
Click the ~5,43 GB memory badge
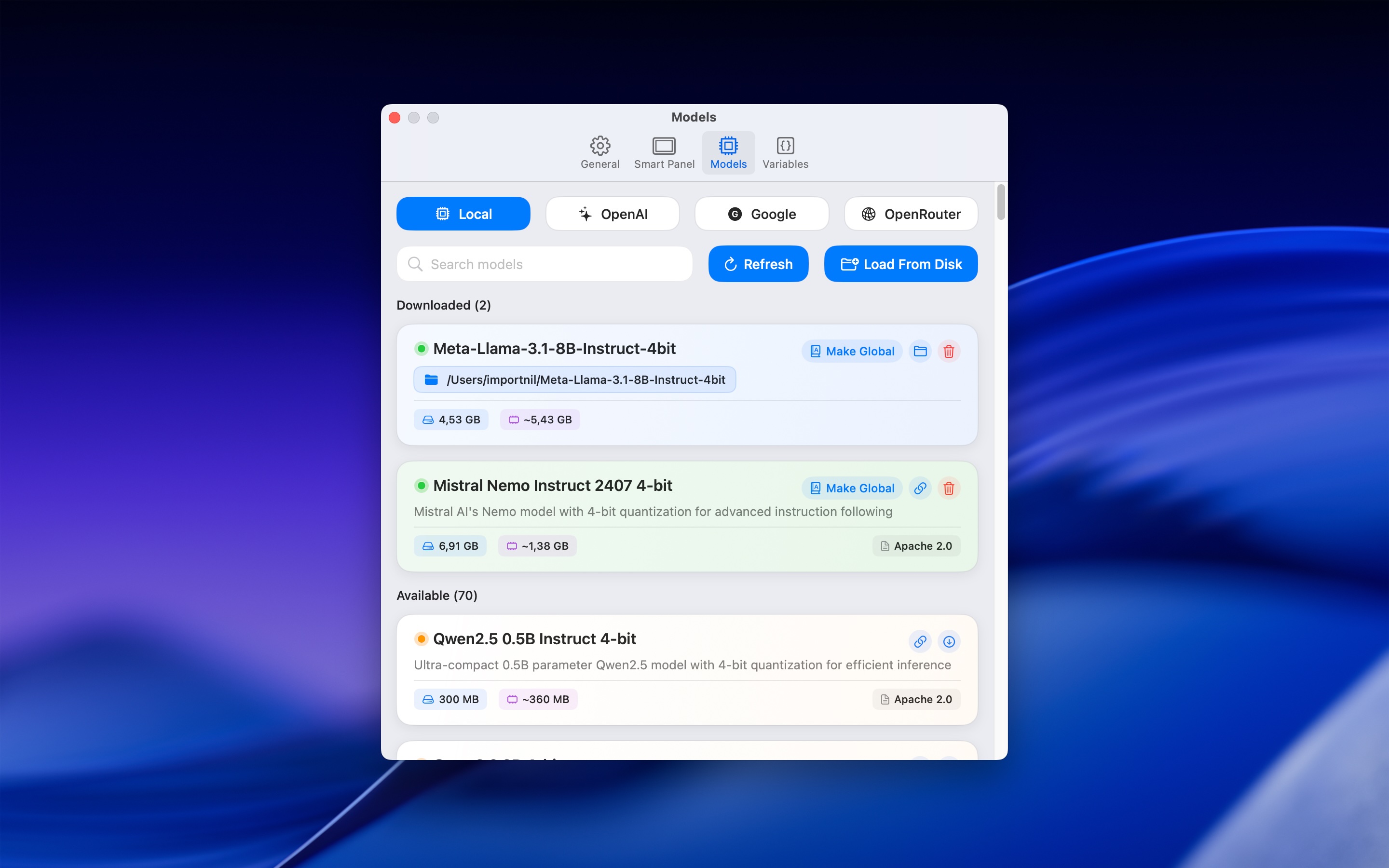tap(540, 420)
